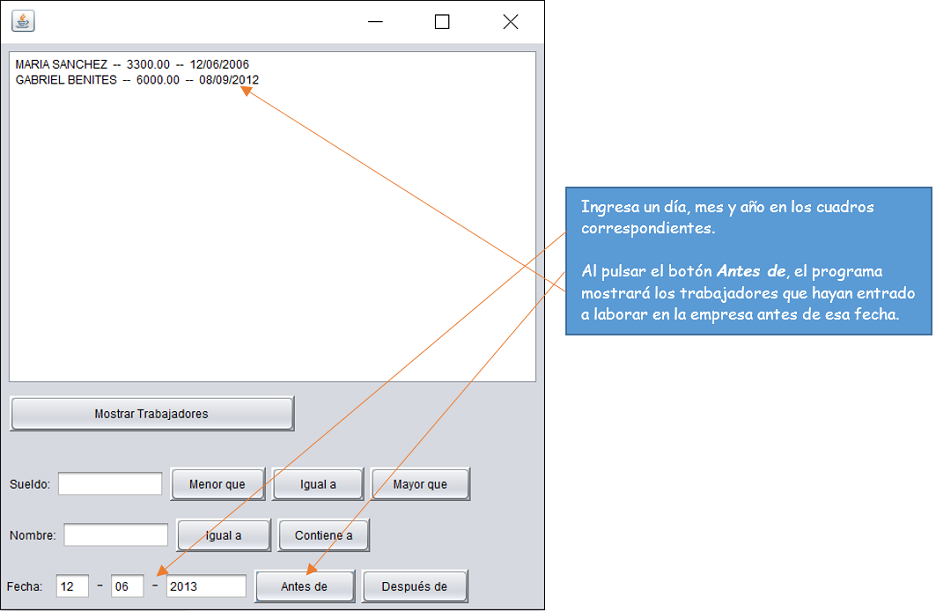
Task: Select the day field showing 12
Action: pos(72,586)
